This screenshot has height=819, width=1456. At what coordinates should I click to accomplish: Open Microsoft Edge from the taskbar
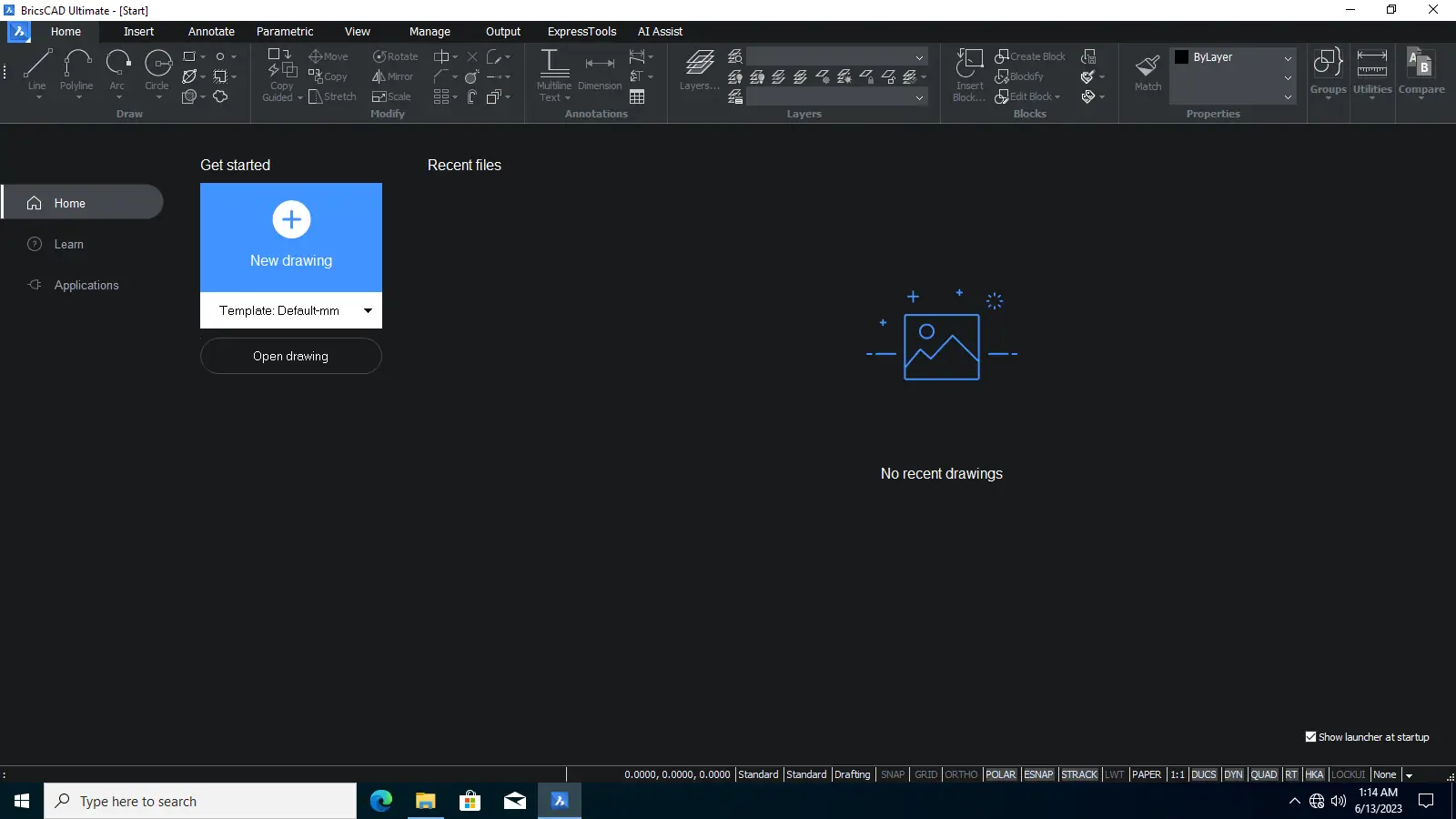coord(381,801)
